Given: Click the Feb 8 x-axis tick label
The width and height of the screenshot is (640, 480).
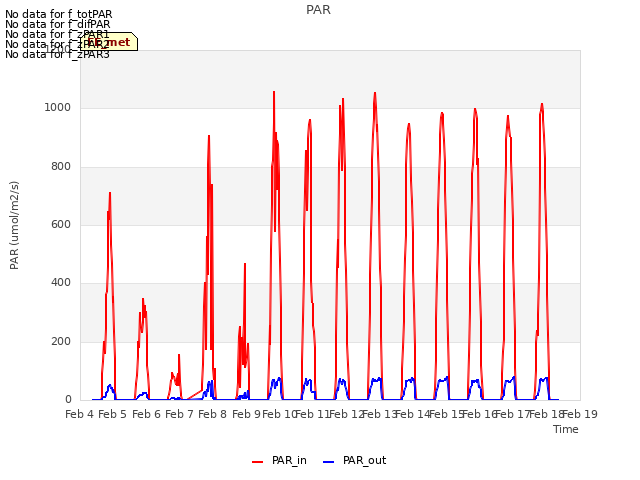Looking at the screenshot, I should [213, 414].
